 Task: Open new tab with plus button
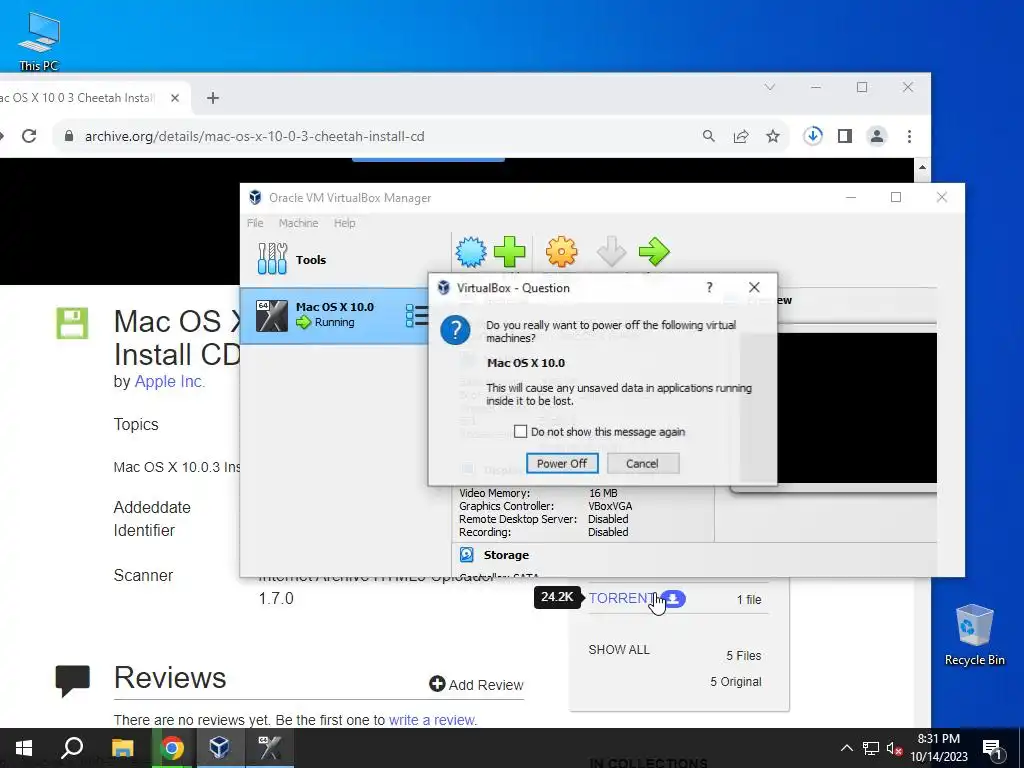pos(212,98)
